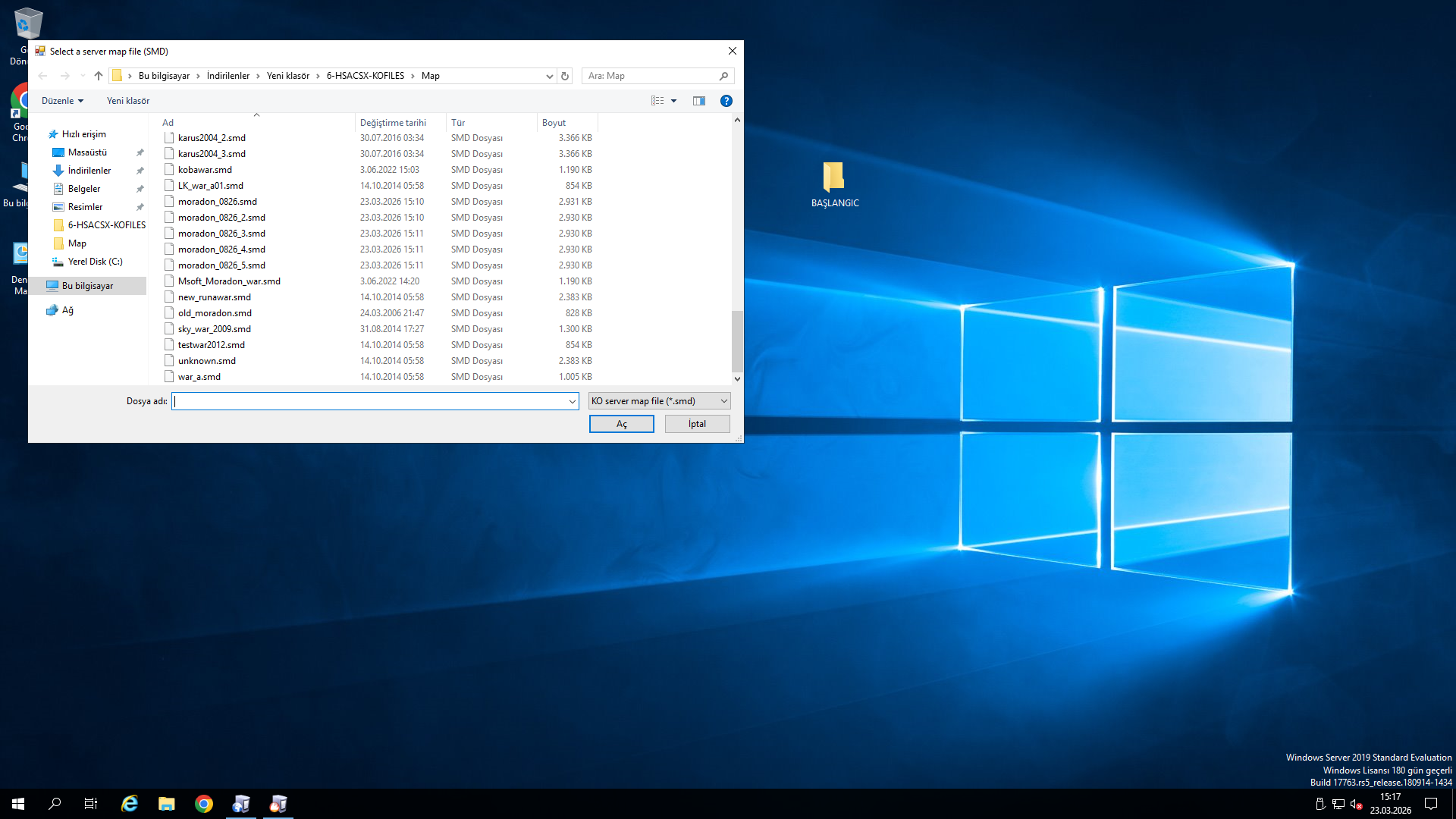Click the file list vertical scrollbar thumb
The height and width of the screenshot is (819, 1456).
[x=737, y=341]
